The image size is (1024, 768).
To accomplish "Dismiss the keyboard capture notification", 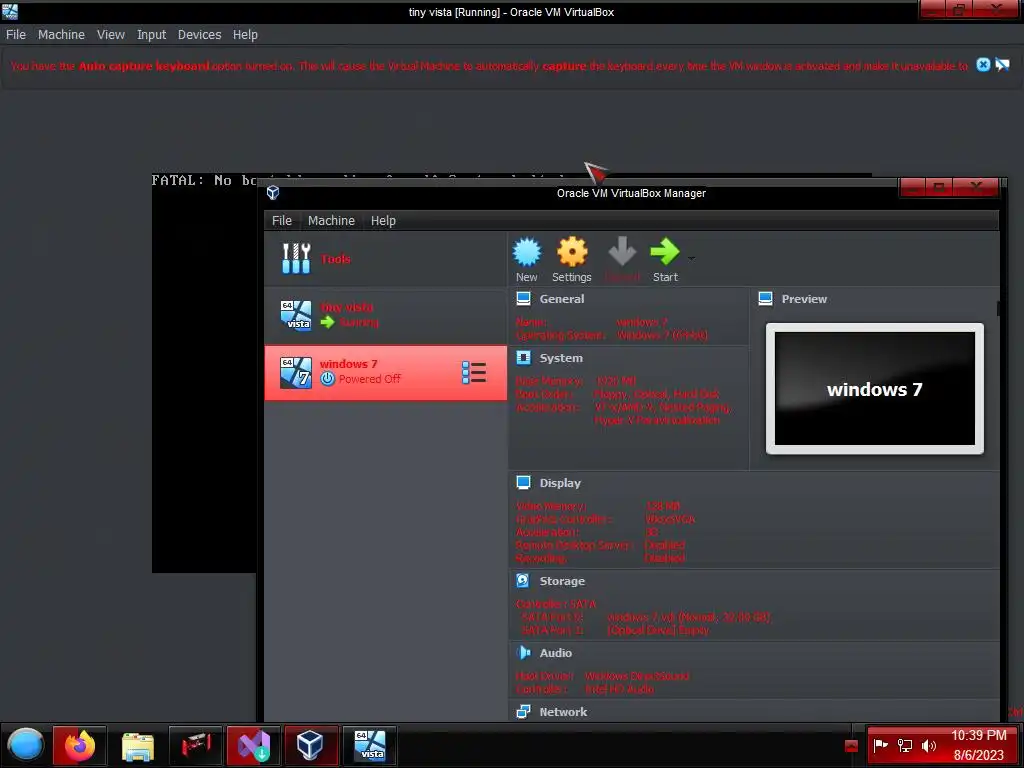I will [x=983, y=65].
